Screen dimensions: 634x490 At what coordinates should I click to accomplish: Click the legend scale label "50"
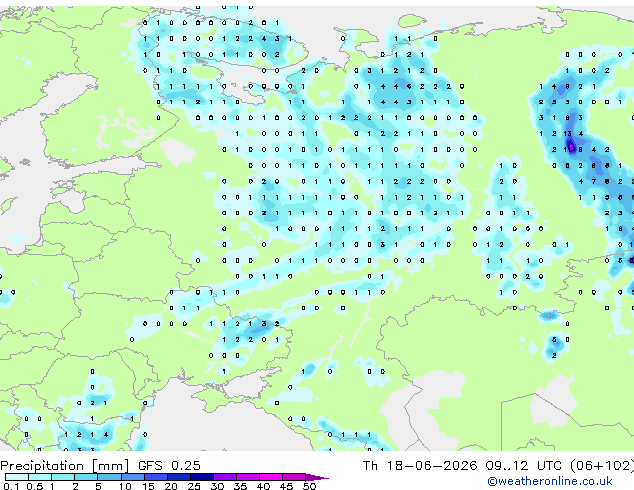point(309,486)
